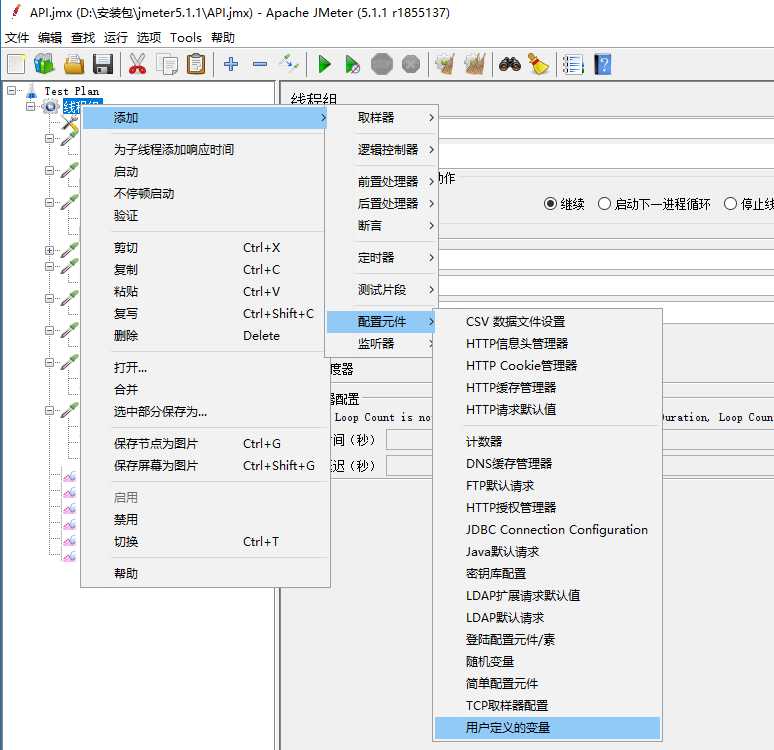Open the 选项 menu
This screenshot has width=774, height=750.
pyautogui.click(x=149, y=38)
